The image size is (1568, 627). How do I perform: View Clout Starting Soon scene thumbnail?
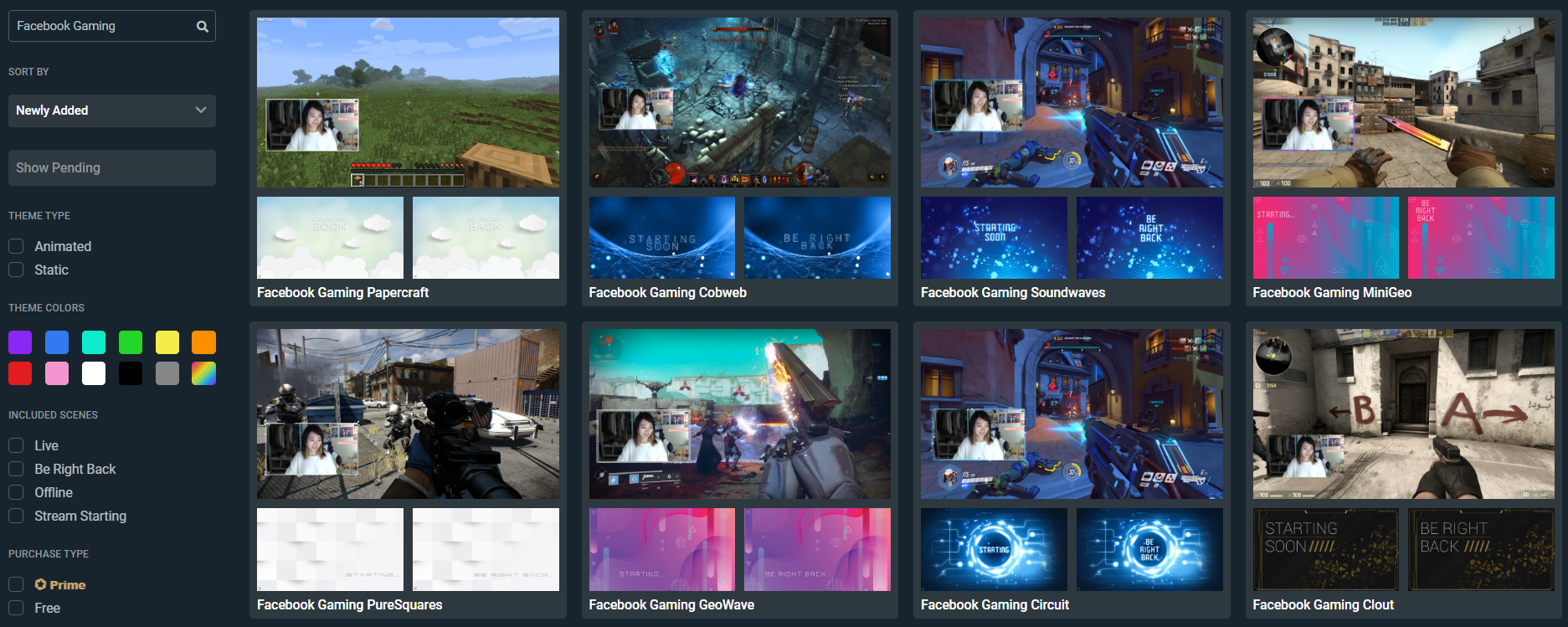(x=1326, y=549)
